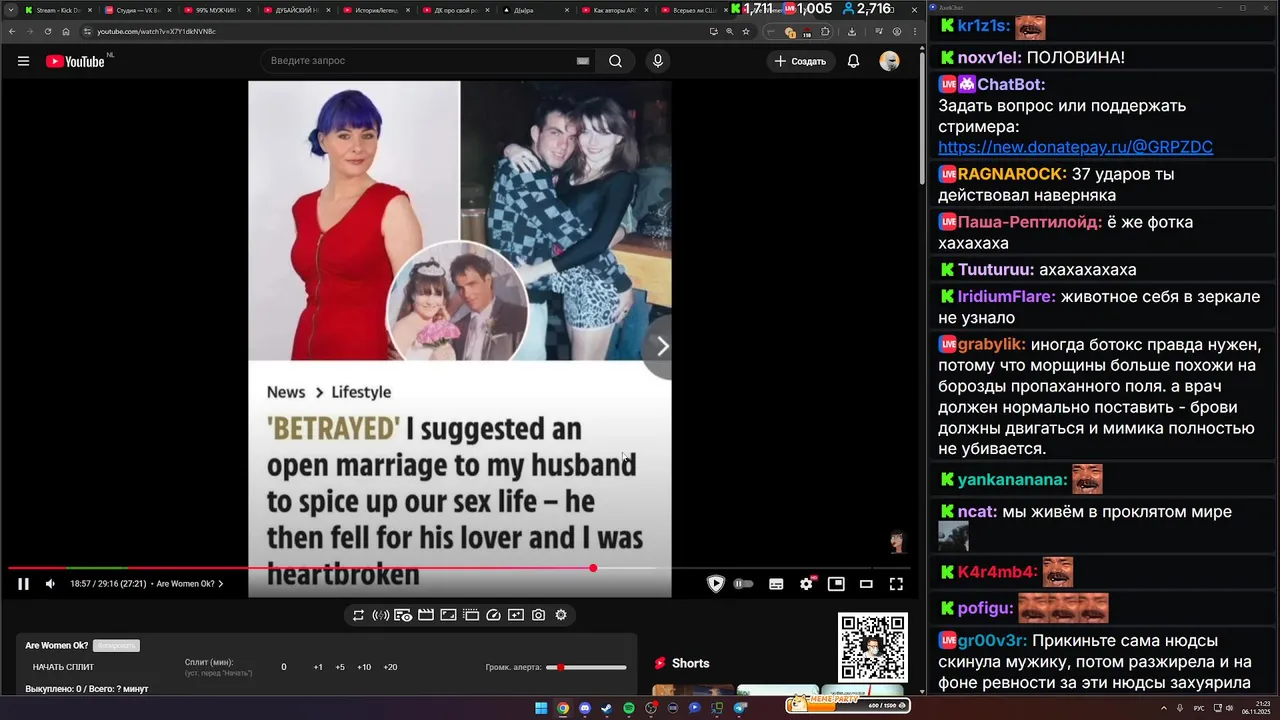Go back with browser back arrow
Viewport: 1280px width, 720px height.
tap(11, 31)
